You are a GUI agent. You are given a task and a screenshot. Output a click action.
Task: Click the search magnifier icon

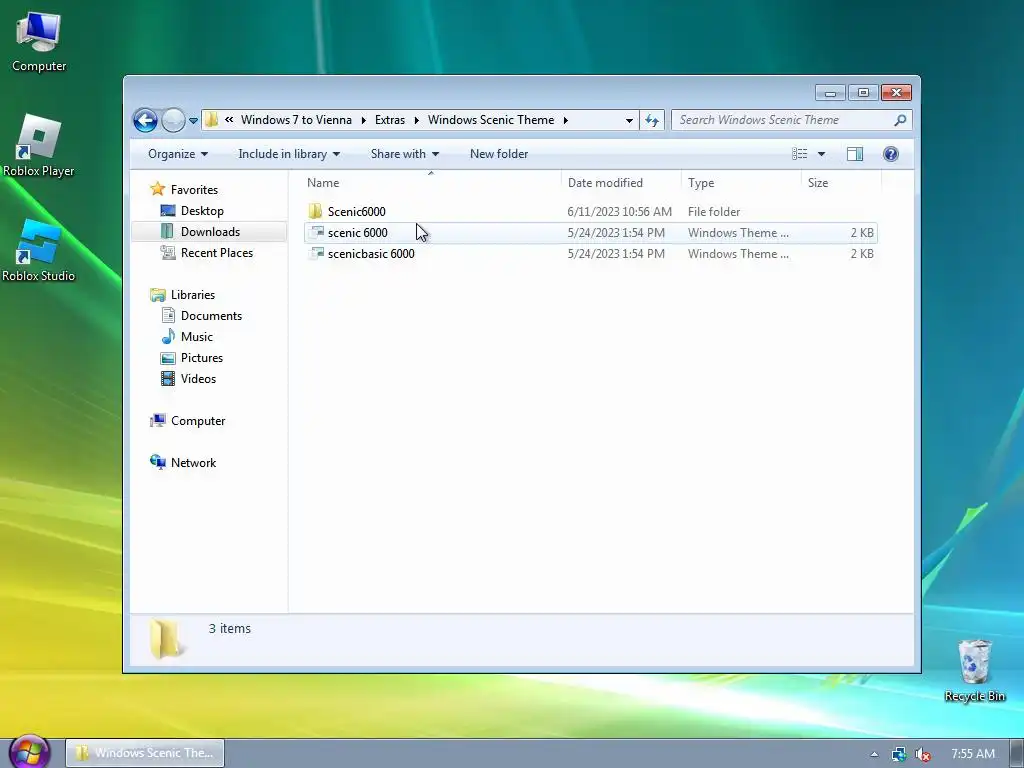pyautogui.click(x=901, y=120)
